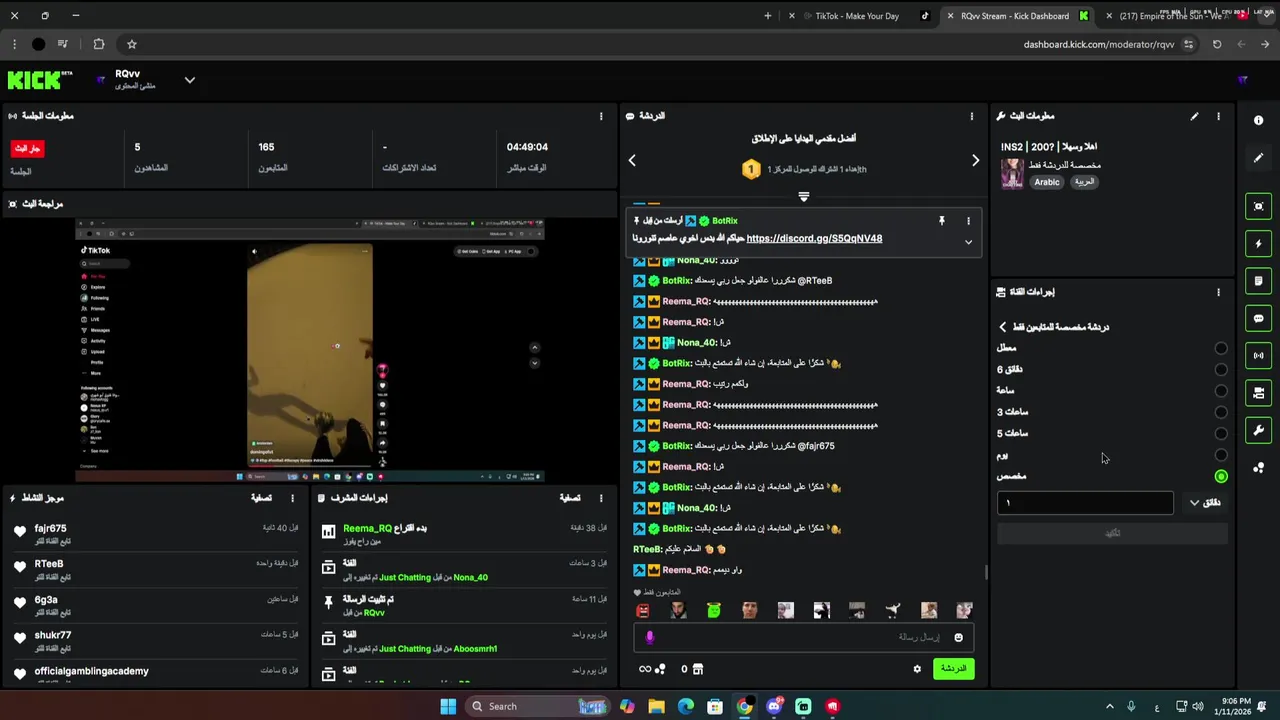1280x720 pixels.
Task: Click the pencil edit icon in right sidebar
Action: 1258,158
